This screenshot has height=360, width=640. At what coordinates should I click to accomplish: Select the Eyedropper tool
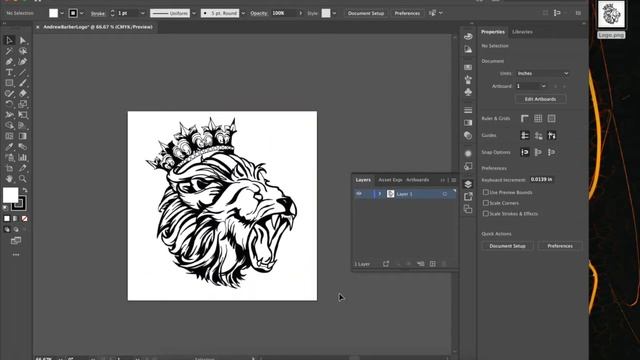(x=9, y=147)
